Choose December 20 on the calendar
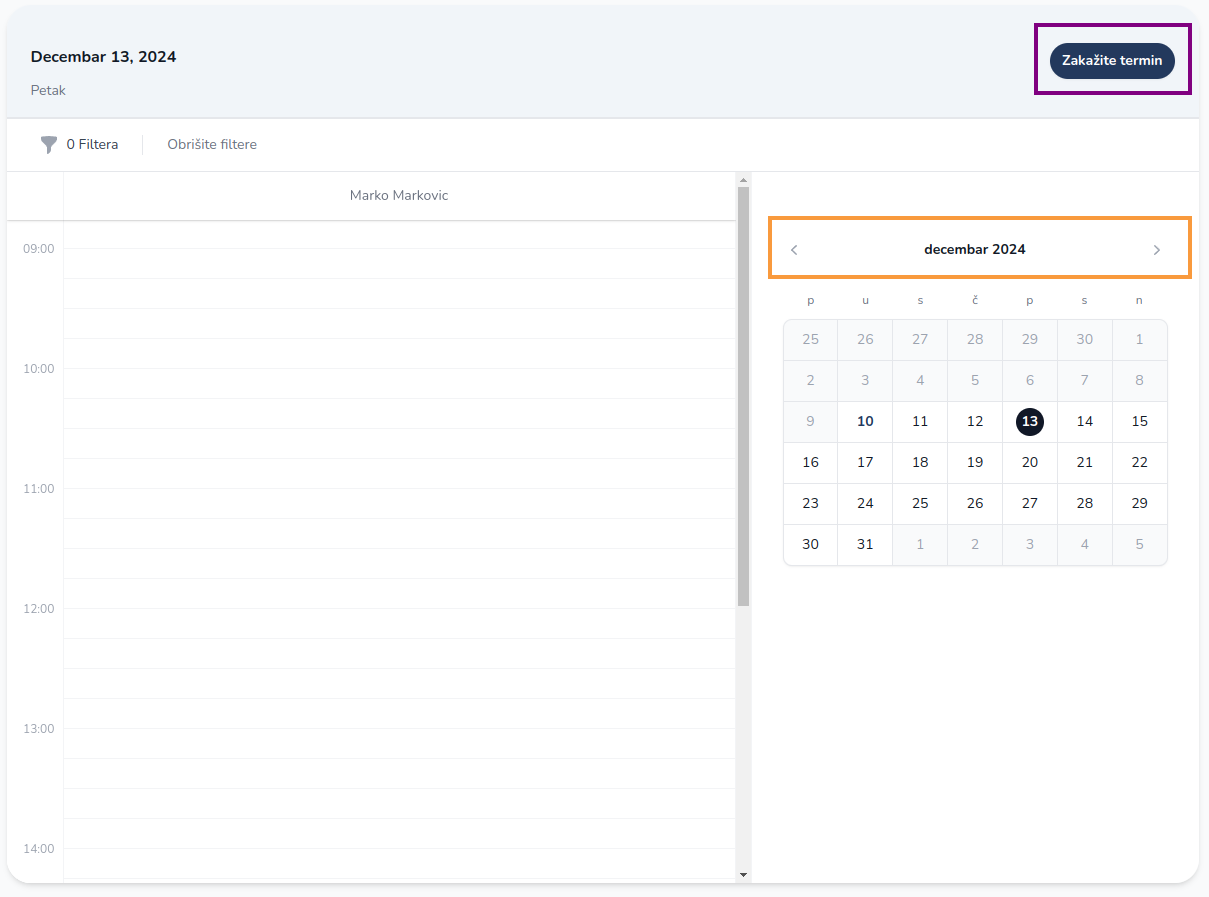The width and height of the screenshot is (1209, 897). [1029, 463]
